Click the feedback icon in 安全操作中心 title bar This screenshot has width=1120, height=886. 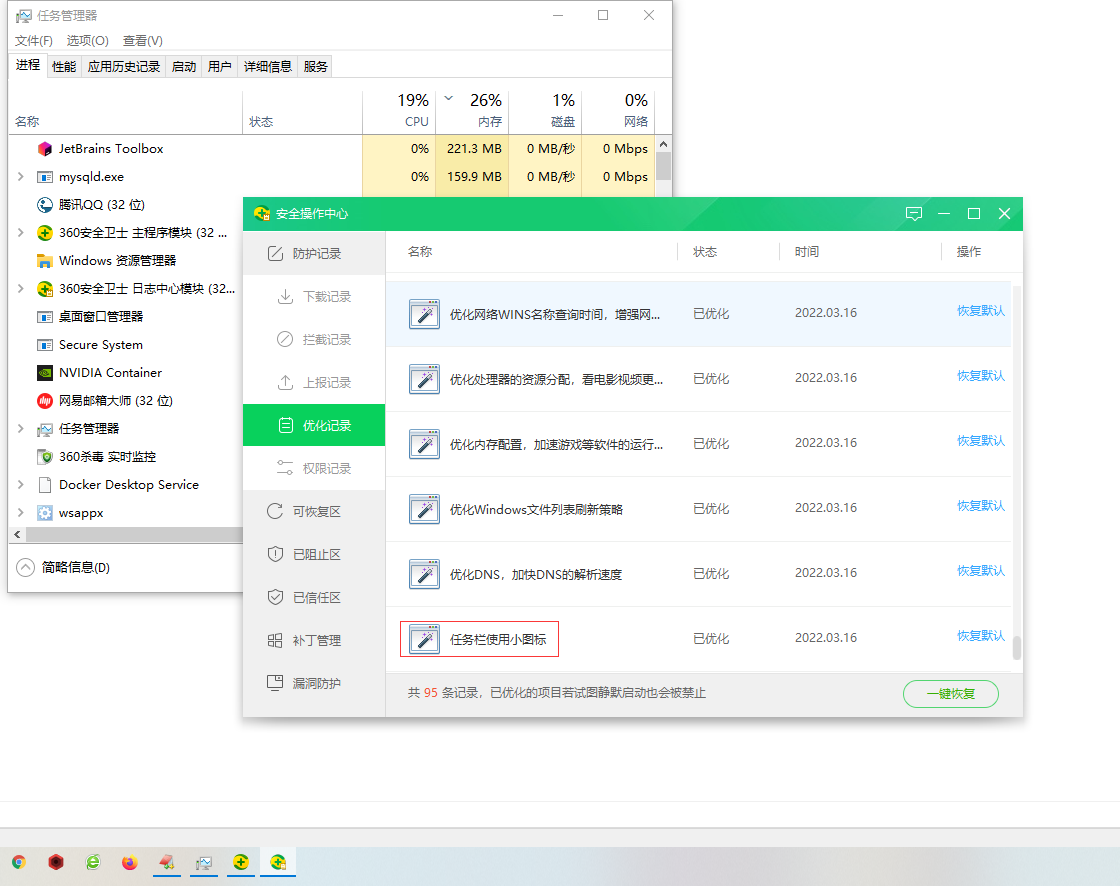click(913, 214)
